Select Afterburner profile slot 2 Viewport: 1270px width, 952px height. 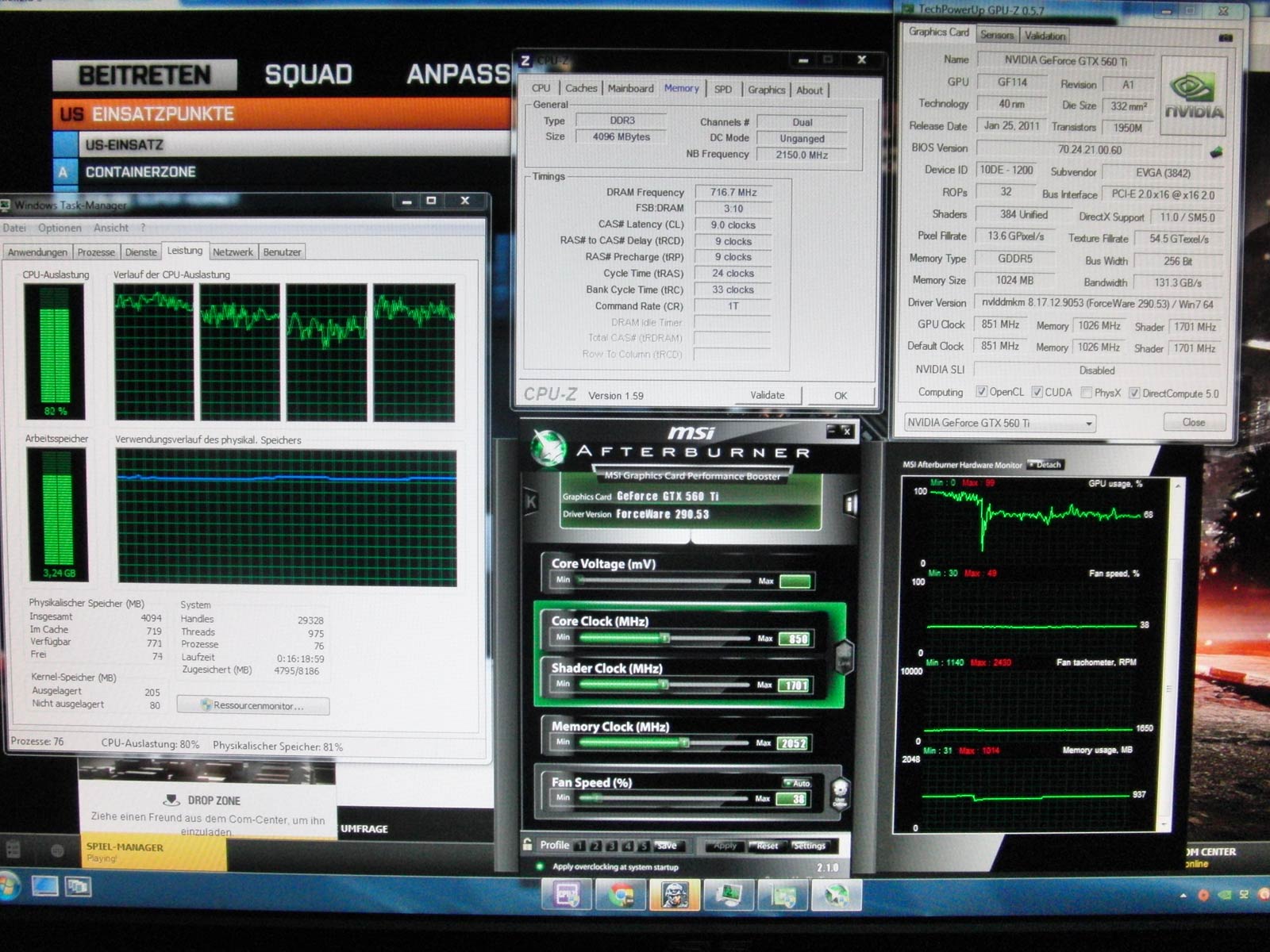pos(596,846)
